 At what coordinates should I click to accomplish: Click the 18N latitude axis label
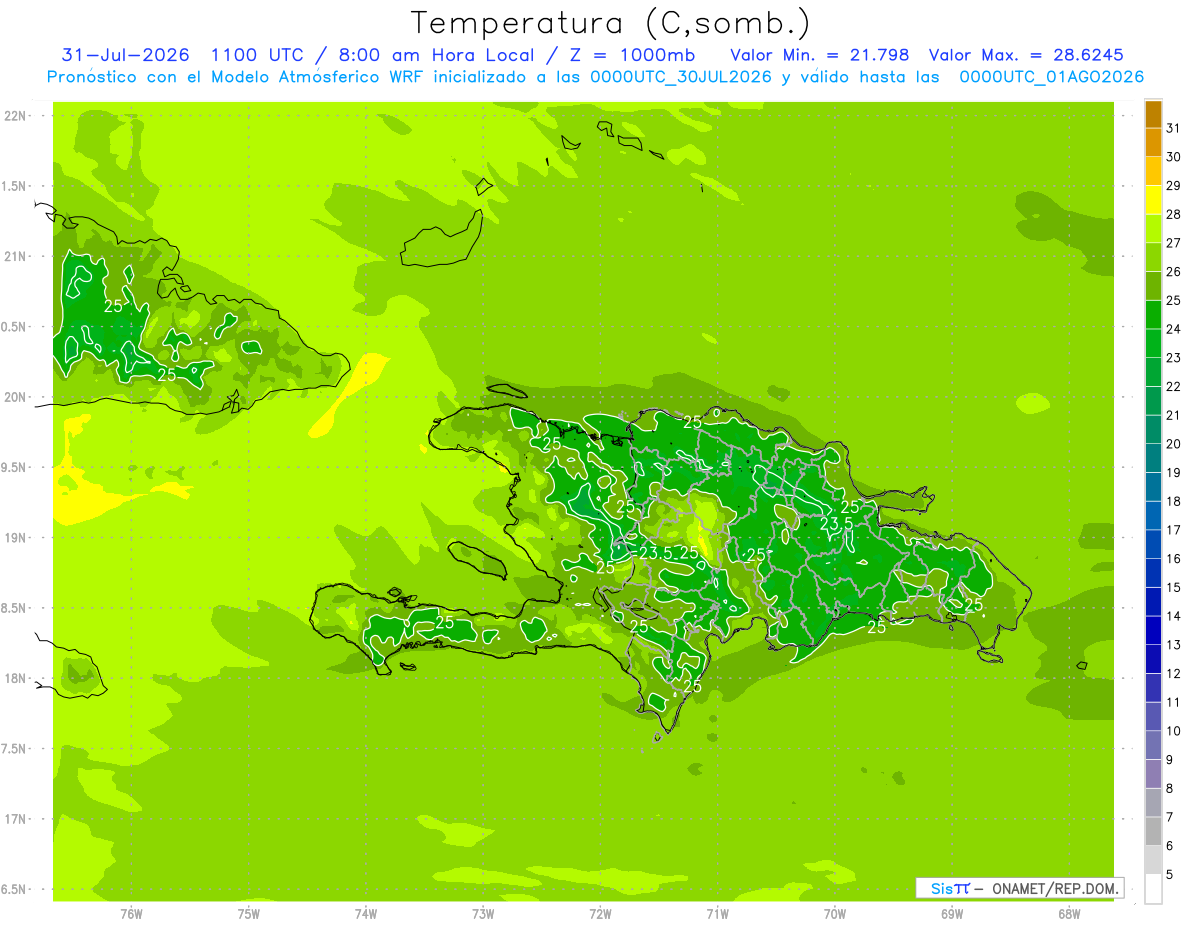16,678
